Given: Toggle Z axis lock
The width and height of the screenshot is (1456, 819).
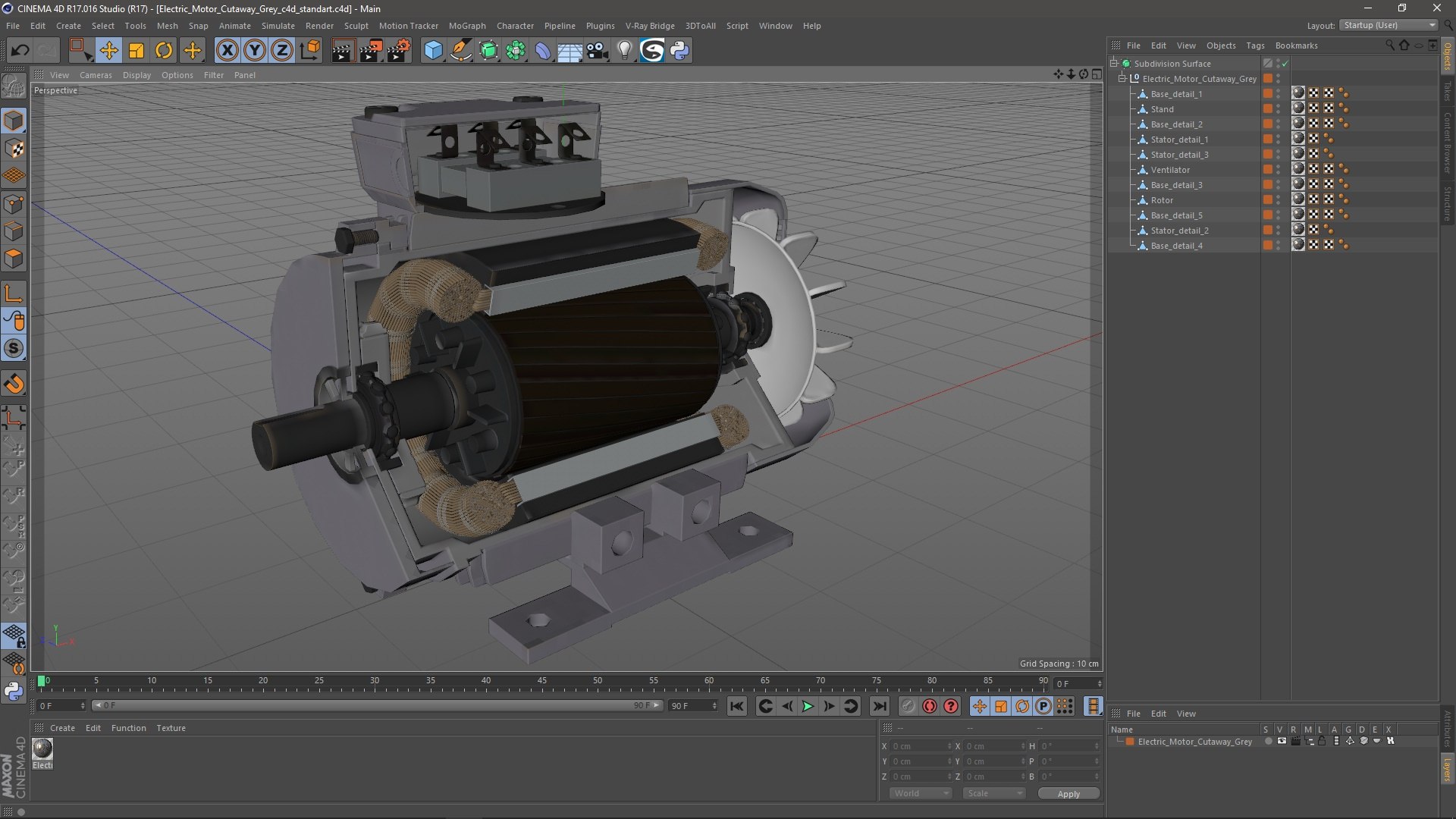Looking at the screenshot, I should pos(282,51).
